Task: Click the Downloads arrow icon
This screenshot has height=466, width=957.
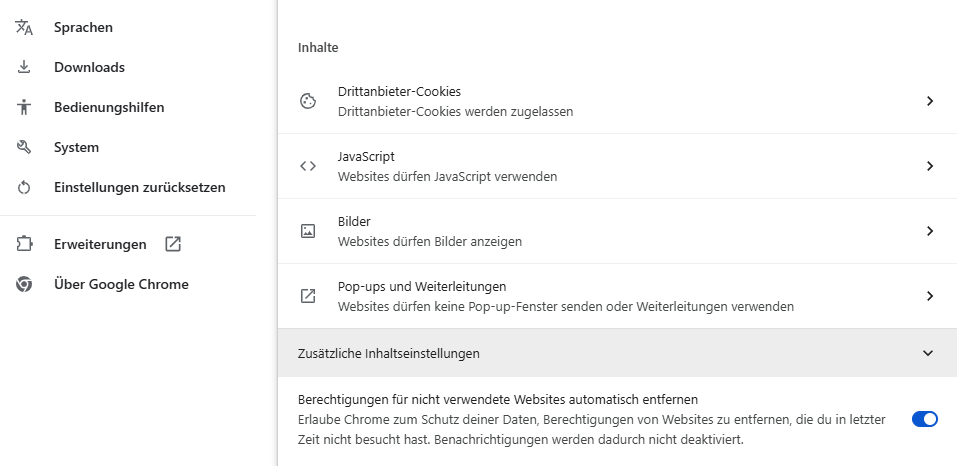Action: (x=24, y=67)
